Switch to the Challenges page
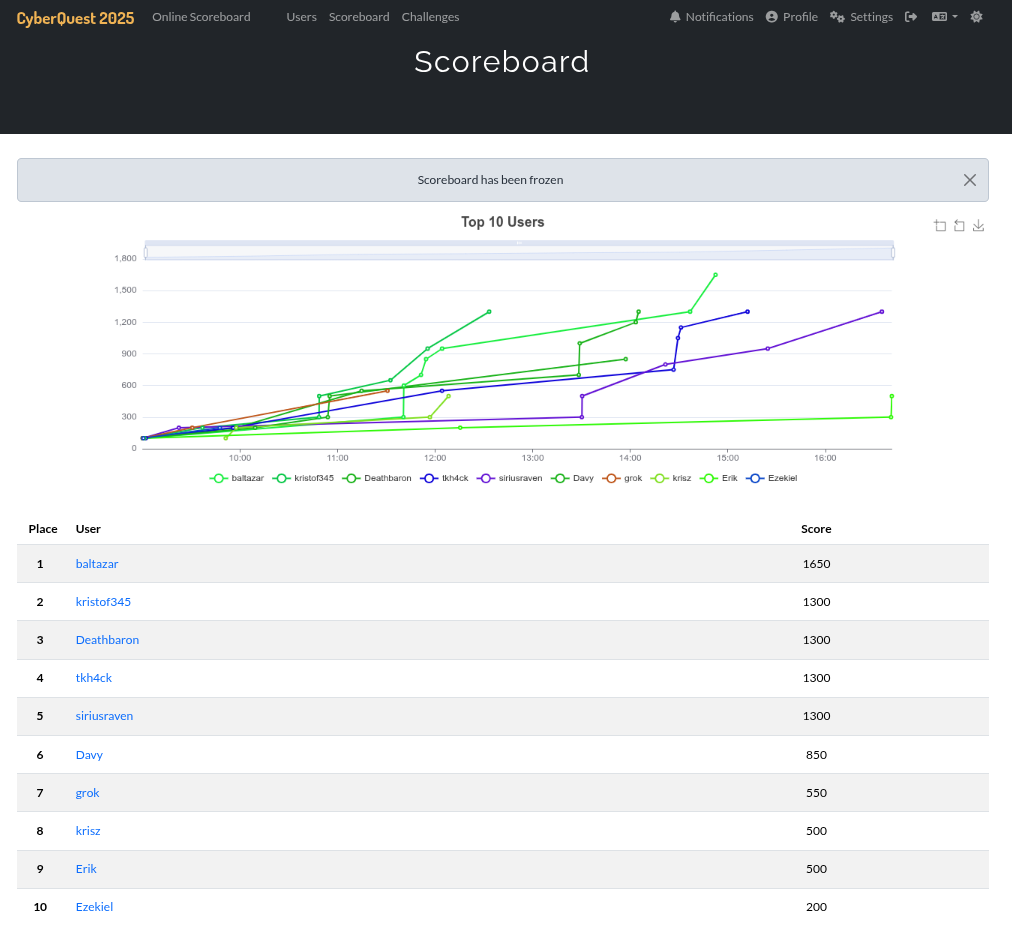Screen dimensions: 1012x925 click(x=430, y=17)
